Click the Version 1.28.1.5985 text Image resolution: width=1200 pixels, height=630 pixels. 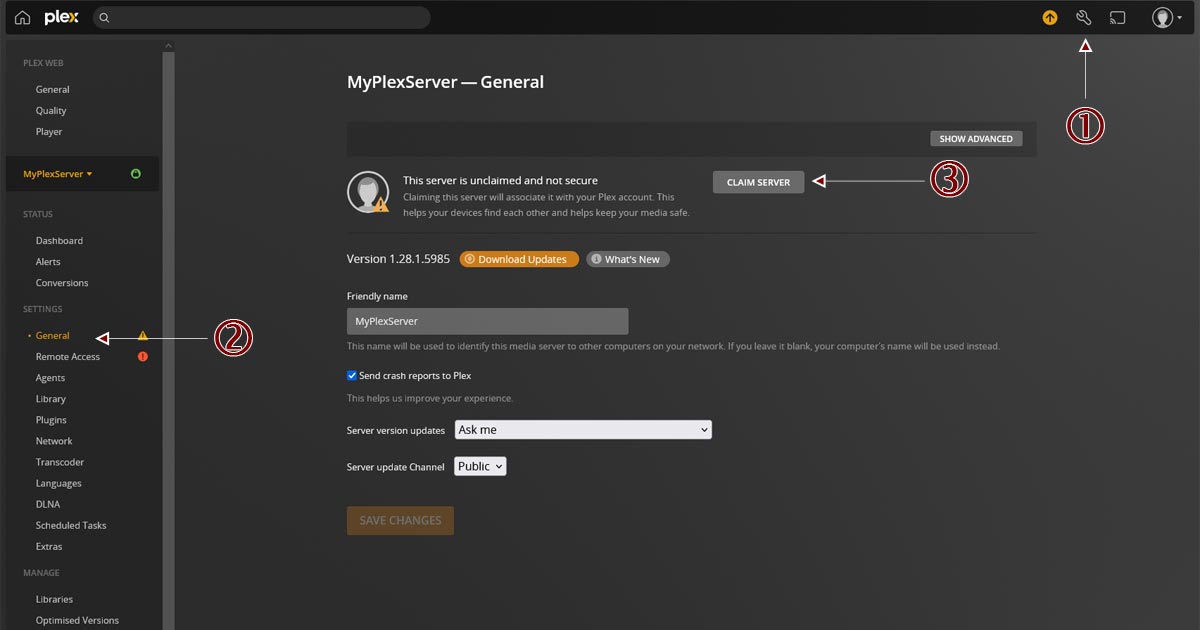pos(398,259)
